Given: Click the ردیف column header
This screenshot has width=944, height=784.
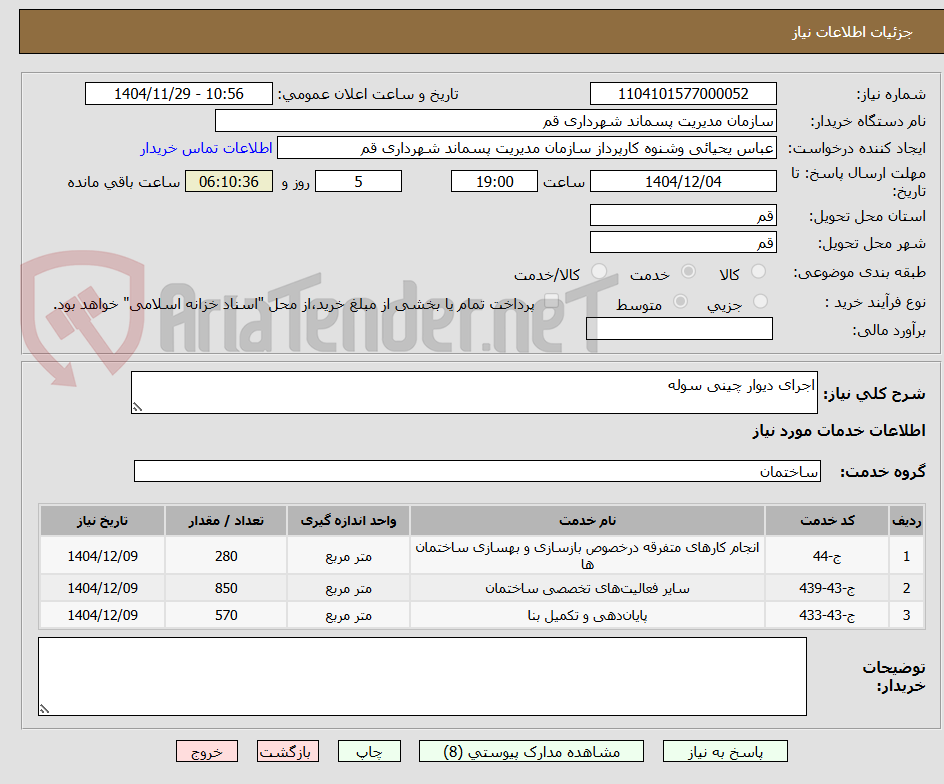Looking at the screenshot, I should click(907, 521).
